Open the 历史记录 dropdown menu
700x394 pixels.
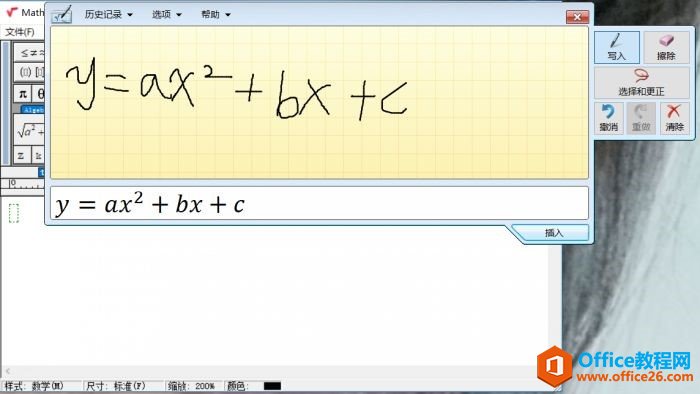[108, 14]
